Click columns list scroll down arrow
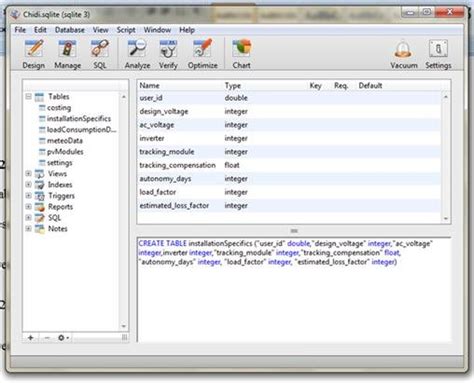The width and height of the screenshot is (474, 383). tap(446, 219)
